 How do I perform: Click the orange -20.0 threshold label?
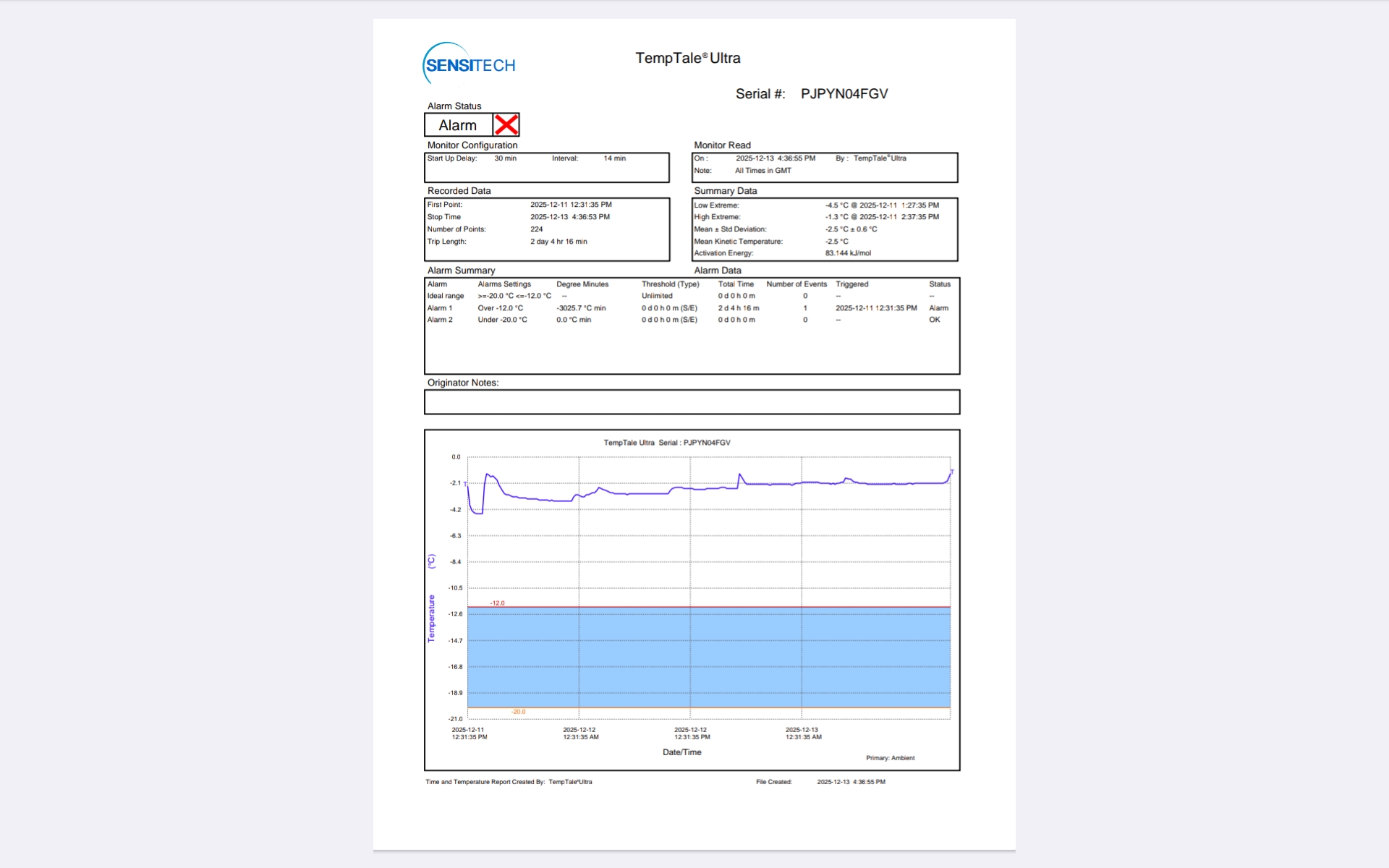(518, 712)
